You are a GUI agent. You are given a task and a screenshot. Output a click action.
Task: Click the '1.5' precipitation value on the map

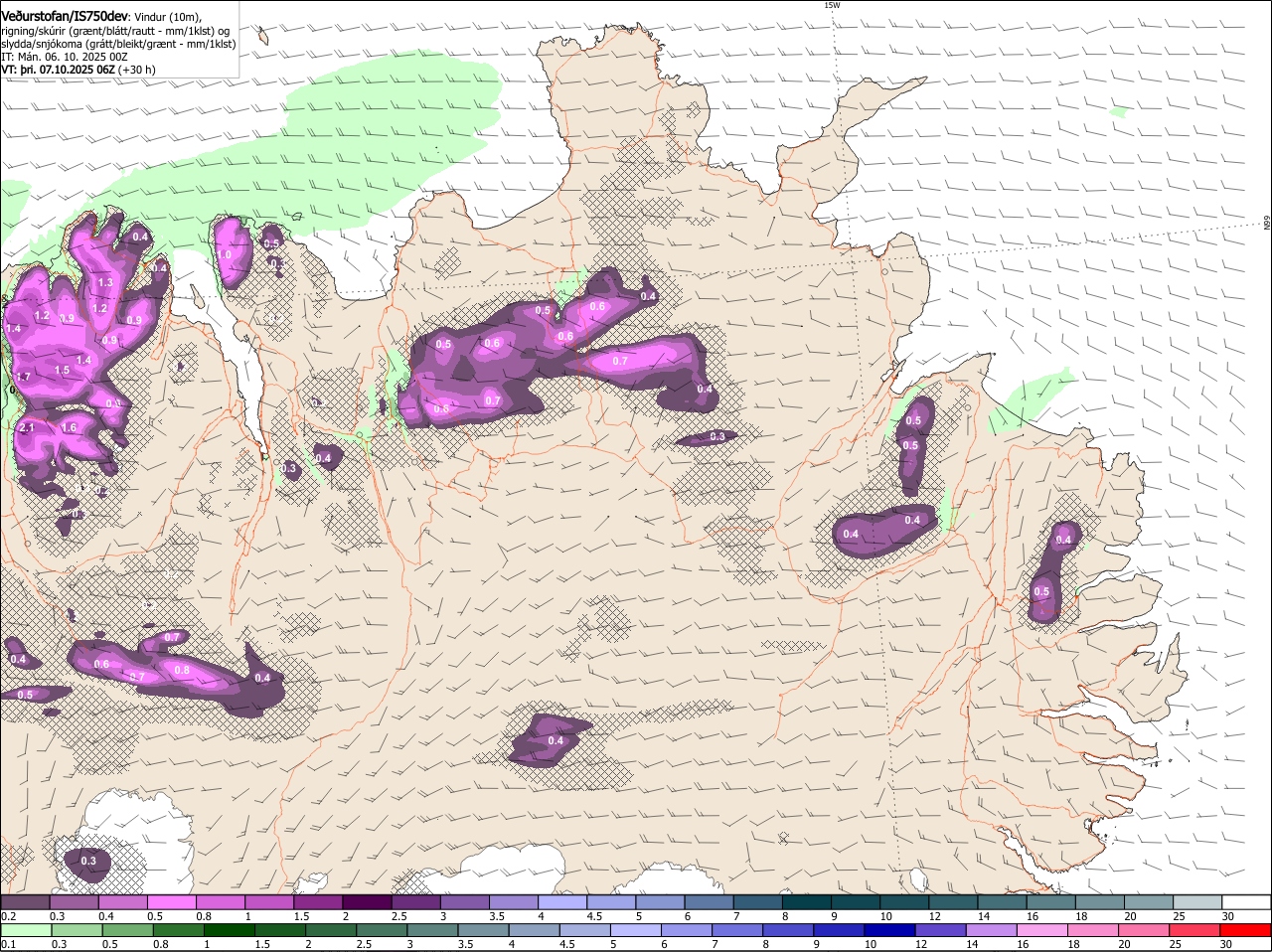pyautogui.click(x=62, y=370)
